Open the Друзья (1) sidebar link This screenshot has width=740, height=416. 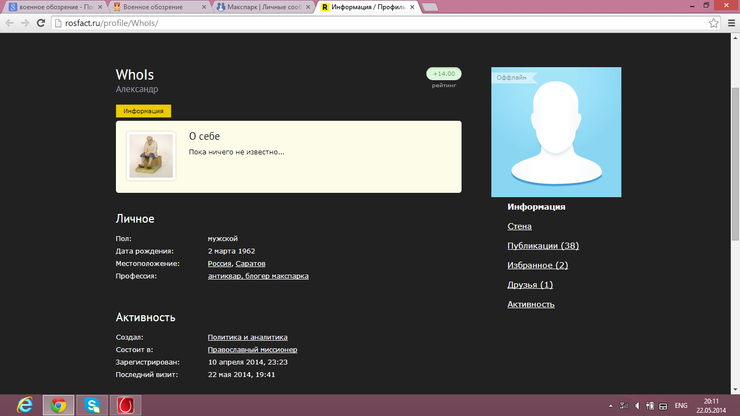point(530,285)
